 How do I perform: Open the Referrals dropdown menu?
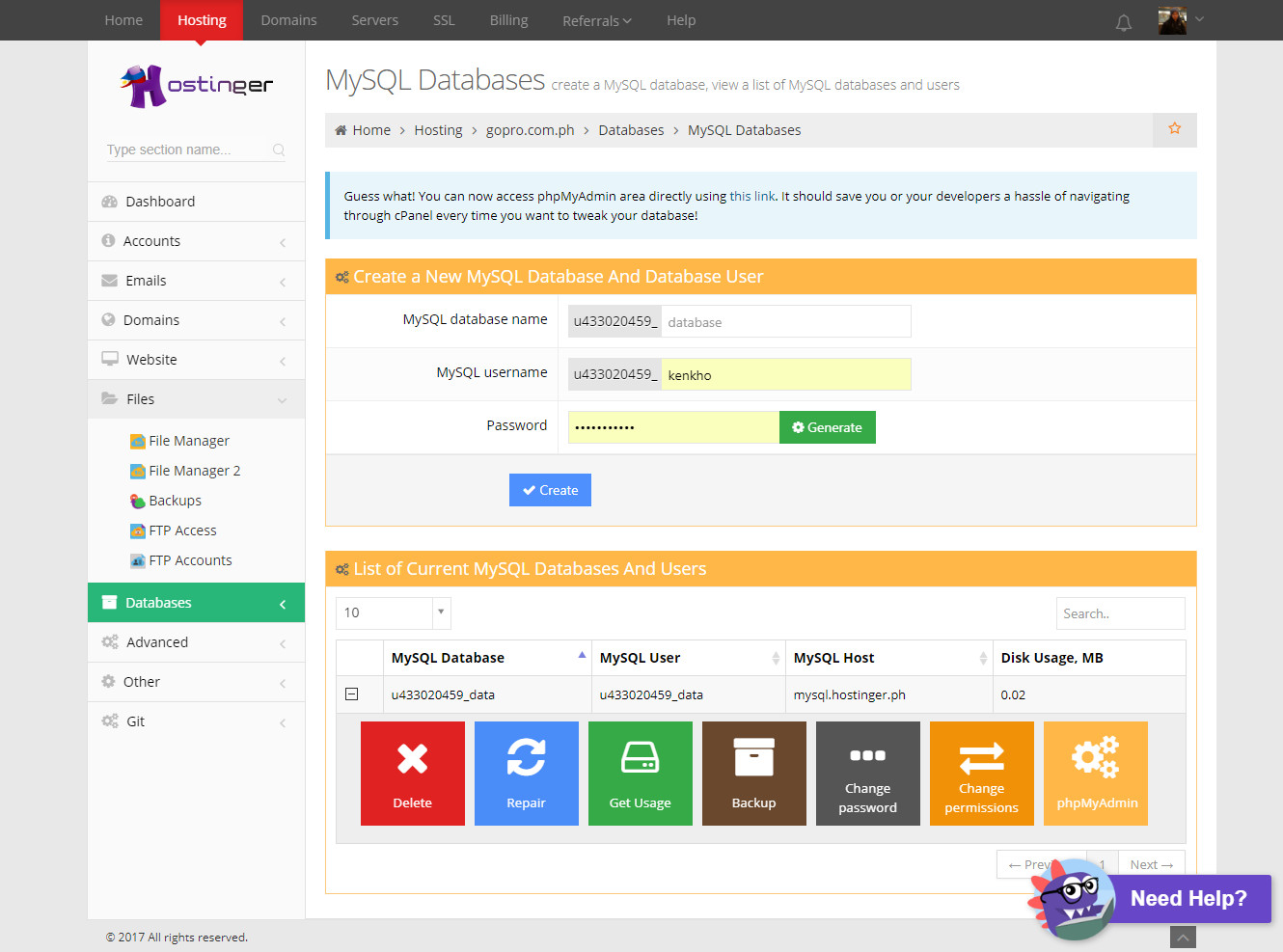click(x=597, y=20)
